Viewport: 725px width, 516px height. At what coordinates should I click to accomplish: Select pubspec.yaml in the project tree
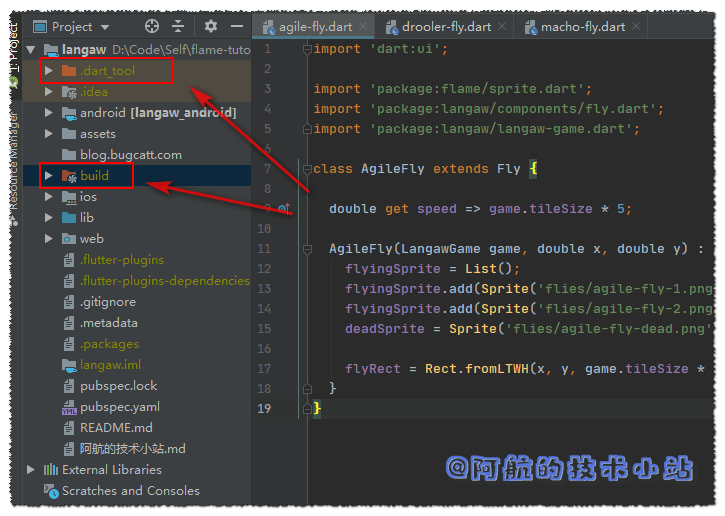coord(119,407)
